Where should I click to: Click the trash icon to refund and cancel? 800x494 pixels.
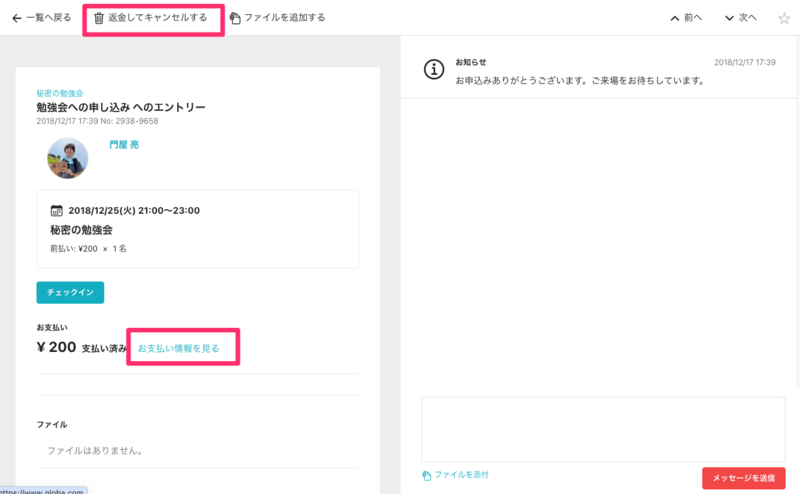pyautogui.click(x=98, y=18)
